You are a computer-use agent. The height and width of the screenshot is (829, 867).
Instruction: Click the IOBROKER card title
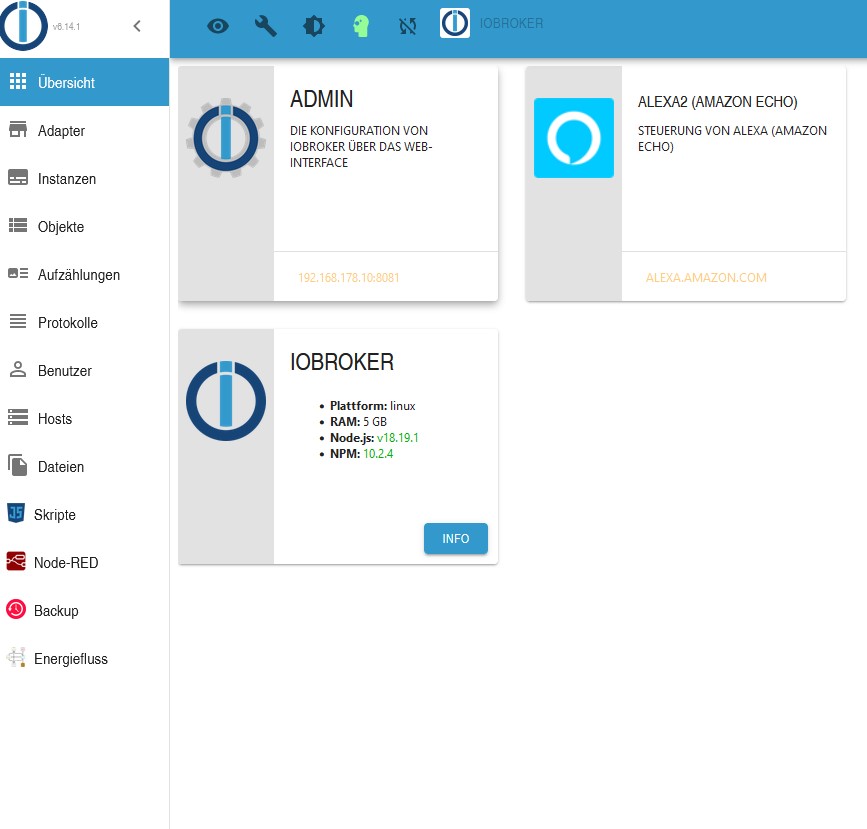click(342, 362)
